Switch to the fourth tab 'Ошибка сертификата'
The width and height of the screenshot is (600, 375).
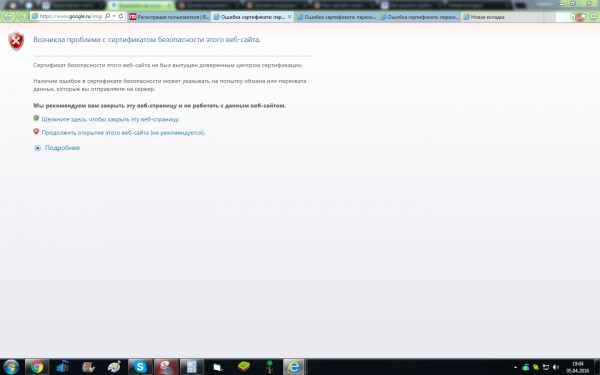(x=420, y=17)
